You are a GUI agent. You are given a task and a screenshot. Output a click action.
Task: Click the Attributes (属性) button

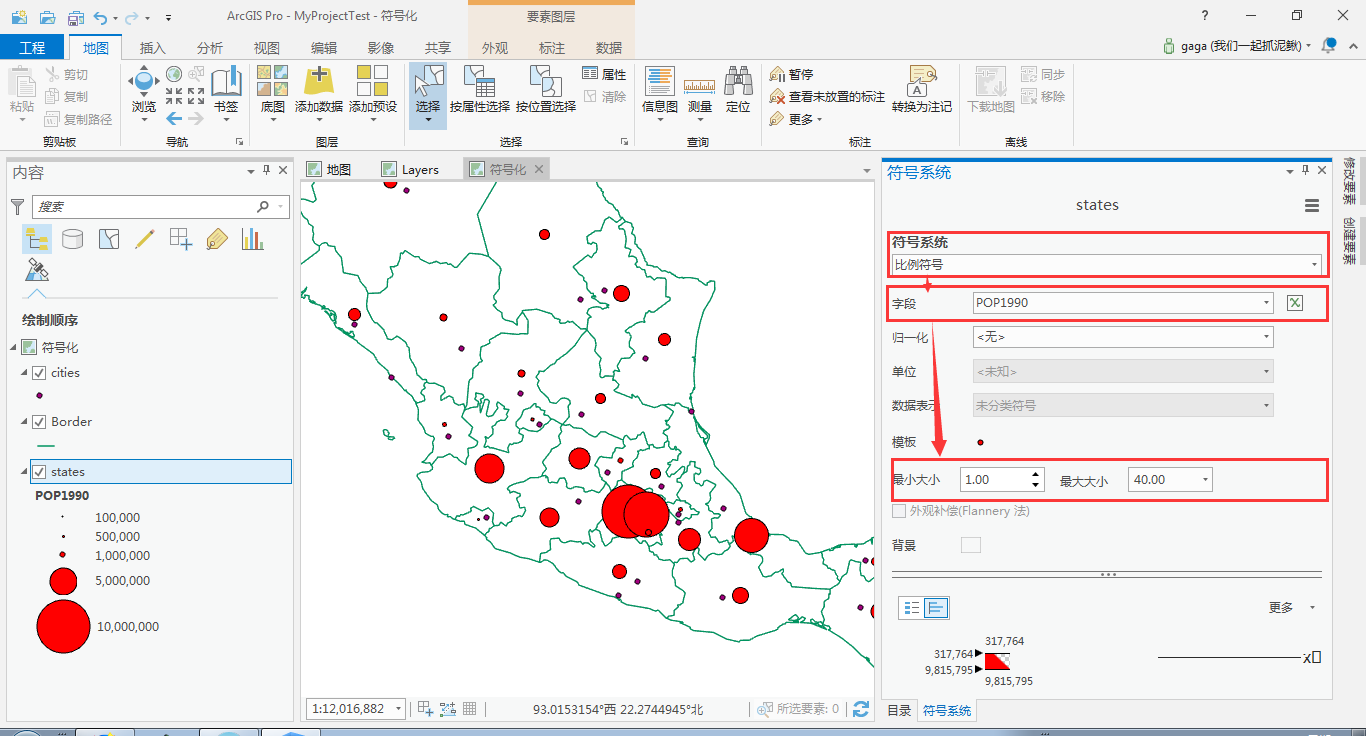click(604, 74)
